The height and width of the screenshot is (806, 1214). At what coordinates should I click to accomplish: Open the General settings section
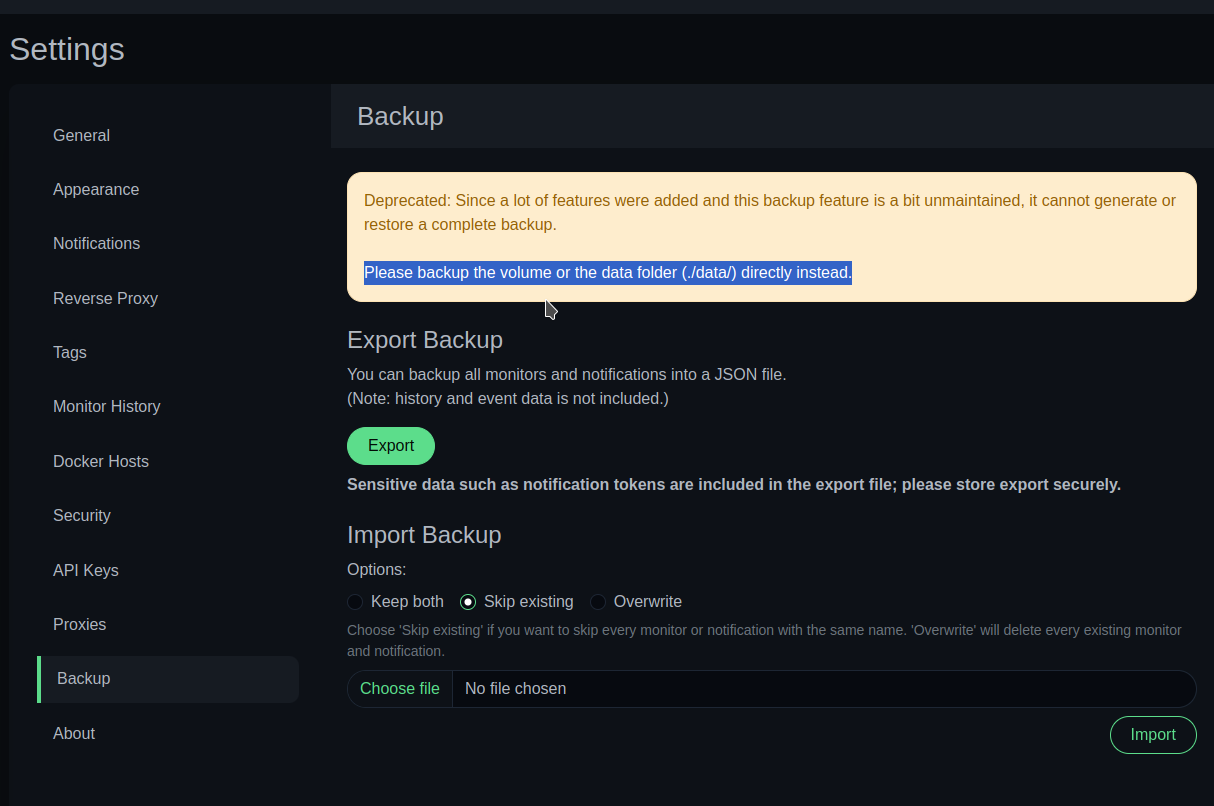click(81, 135)
